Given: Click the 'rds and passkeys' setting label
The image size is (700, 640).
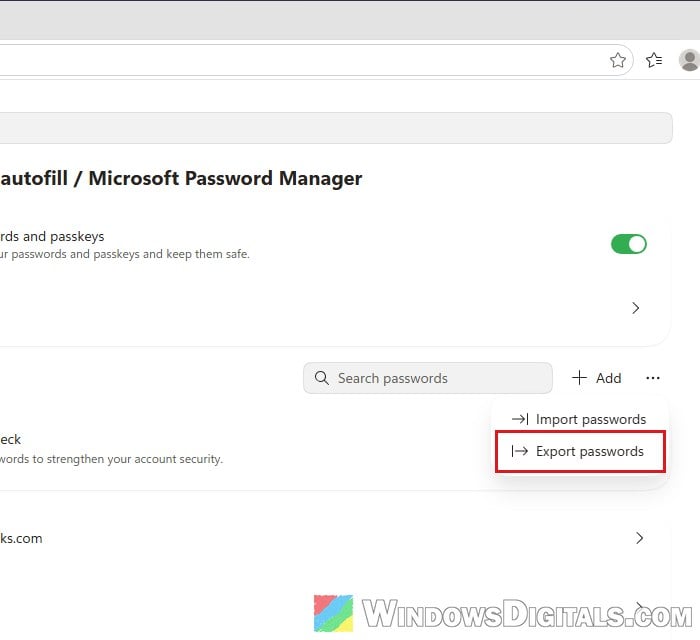Looking at the screenshot, I should pos(52,237).
